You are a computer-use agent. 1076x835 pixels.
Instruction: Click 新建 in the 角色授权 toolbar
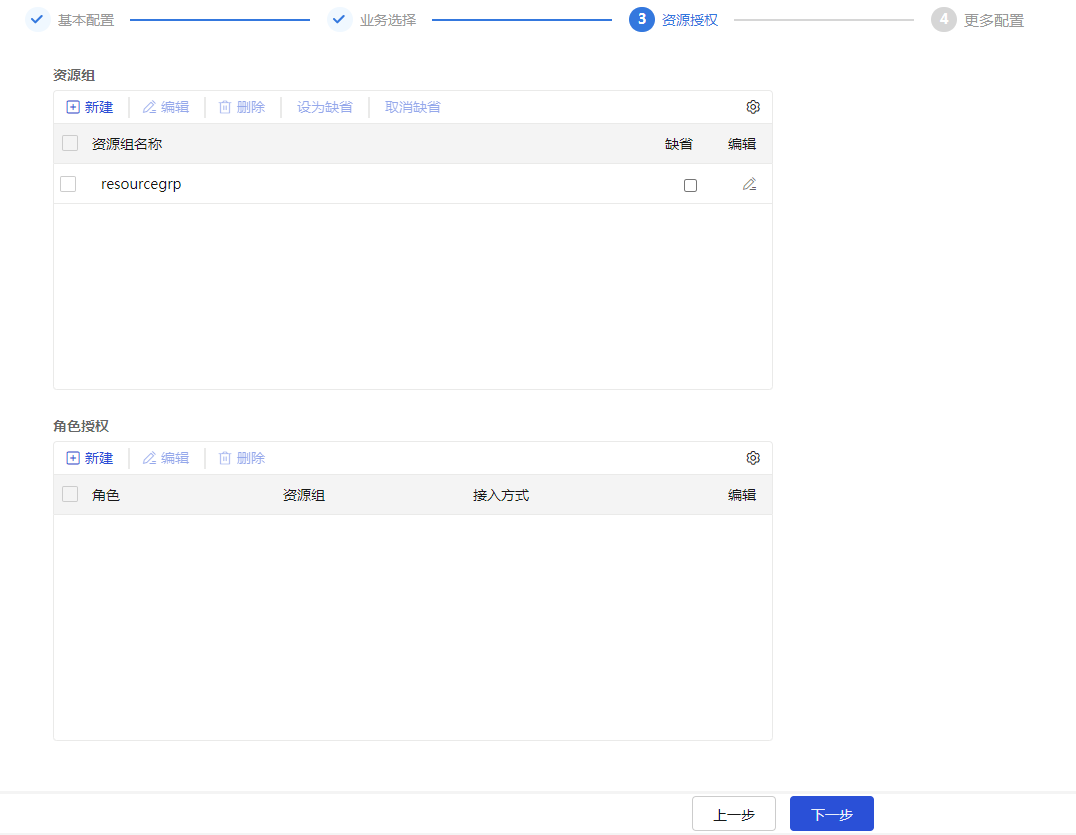(x=90, y=458)
